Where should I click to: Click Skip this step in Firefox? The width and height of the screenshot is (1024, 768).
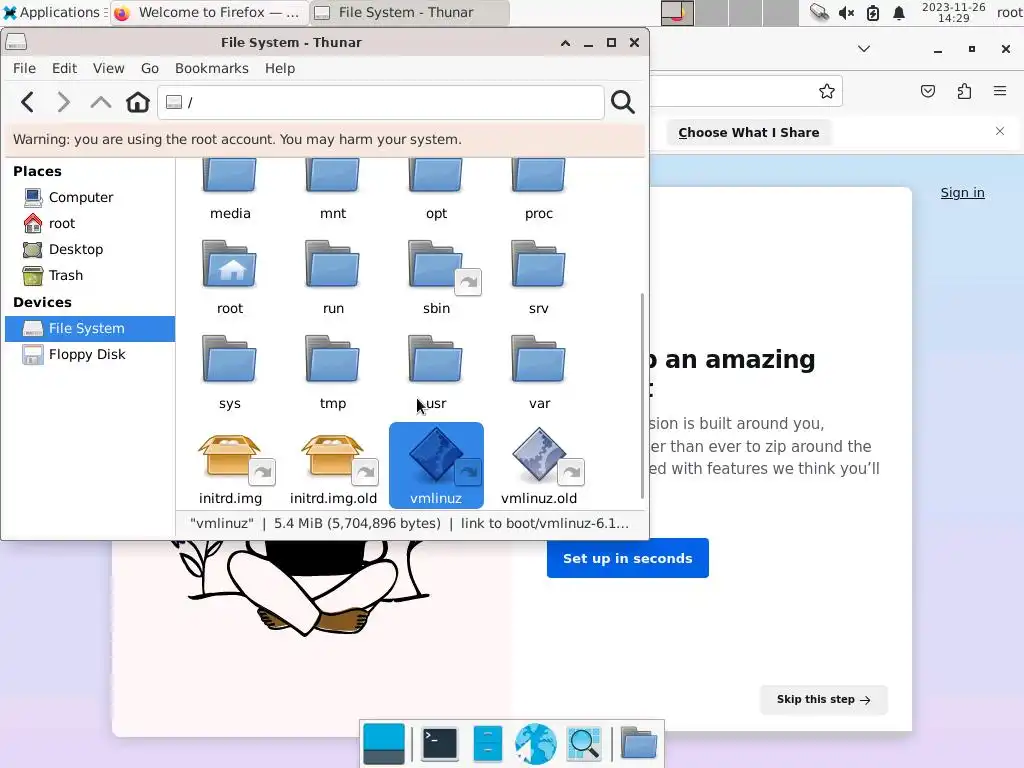[824, 699]
